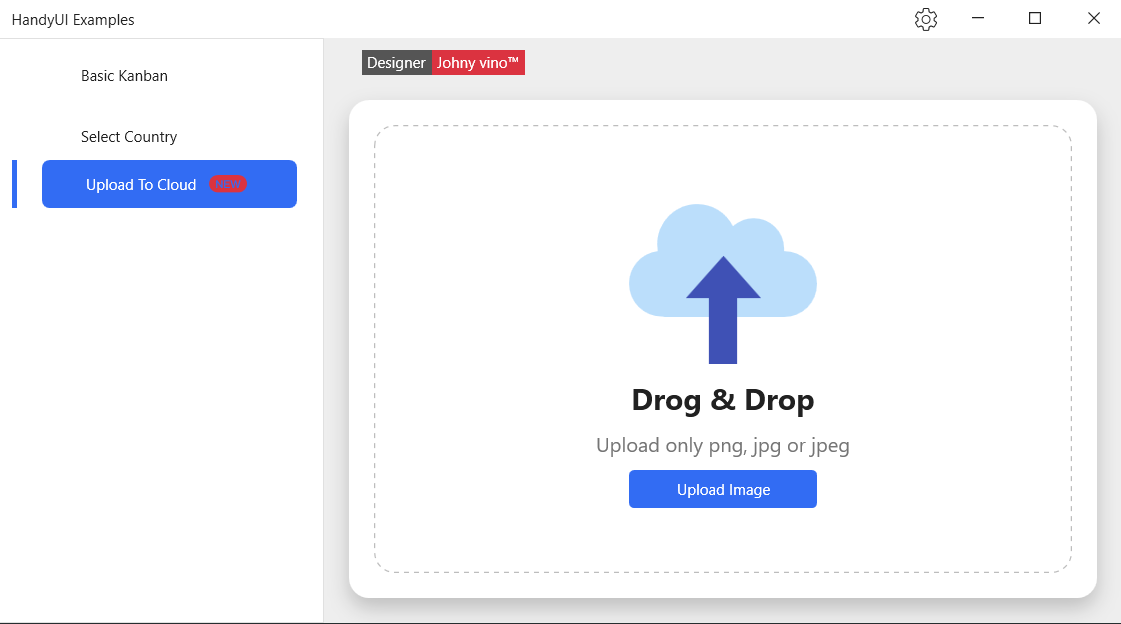Minimize the HandyUI Examples window
Image resolution: width=1121 pixels, height=624 pixels.
[x=978, y=19]
